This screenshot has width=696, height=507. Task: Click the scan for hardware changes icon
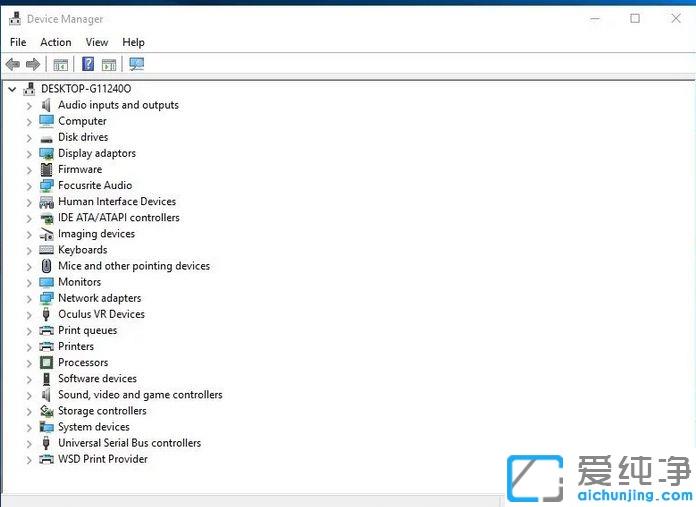[x=137, y=64]
